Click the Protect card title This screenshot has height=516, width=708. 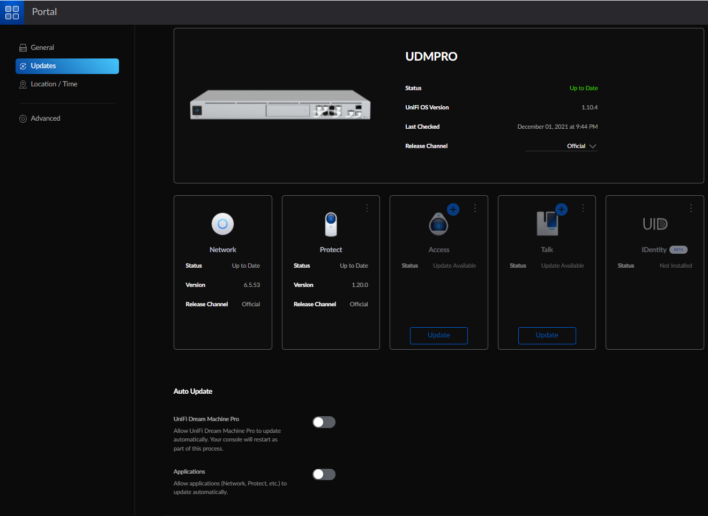coord(331,250)
